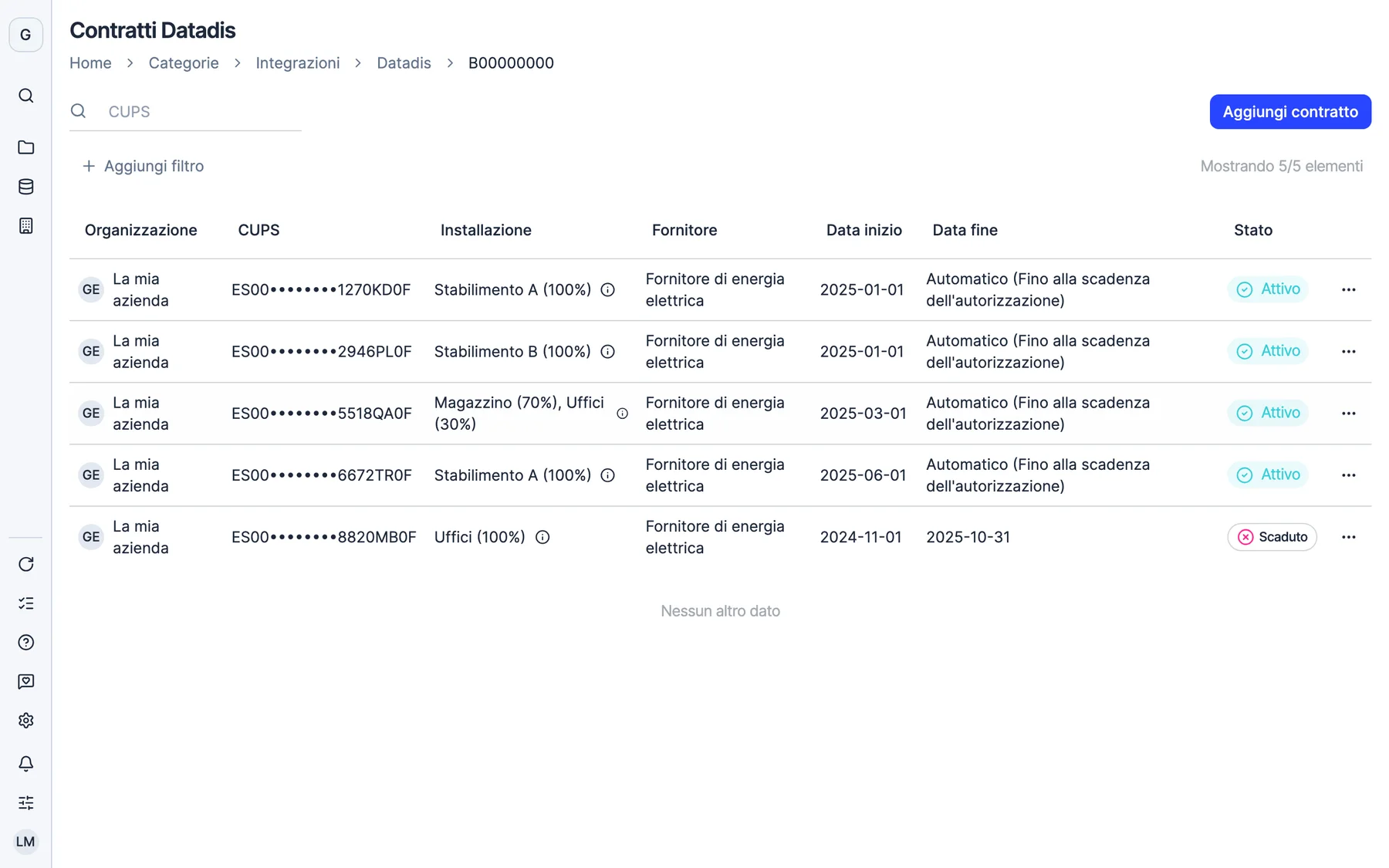This screenshot has width=1389, height=868.
Task: Click the Scaduto status badge
Action: point(1272,537)
